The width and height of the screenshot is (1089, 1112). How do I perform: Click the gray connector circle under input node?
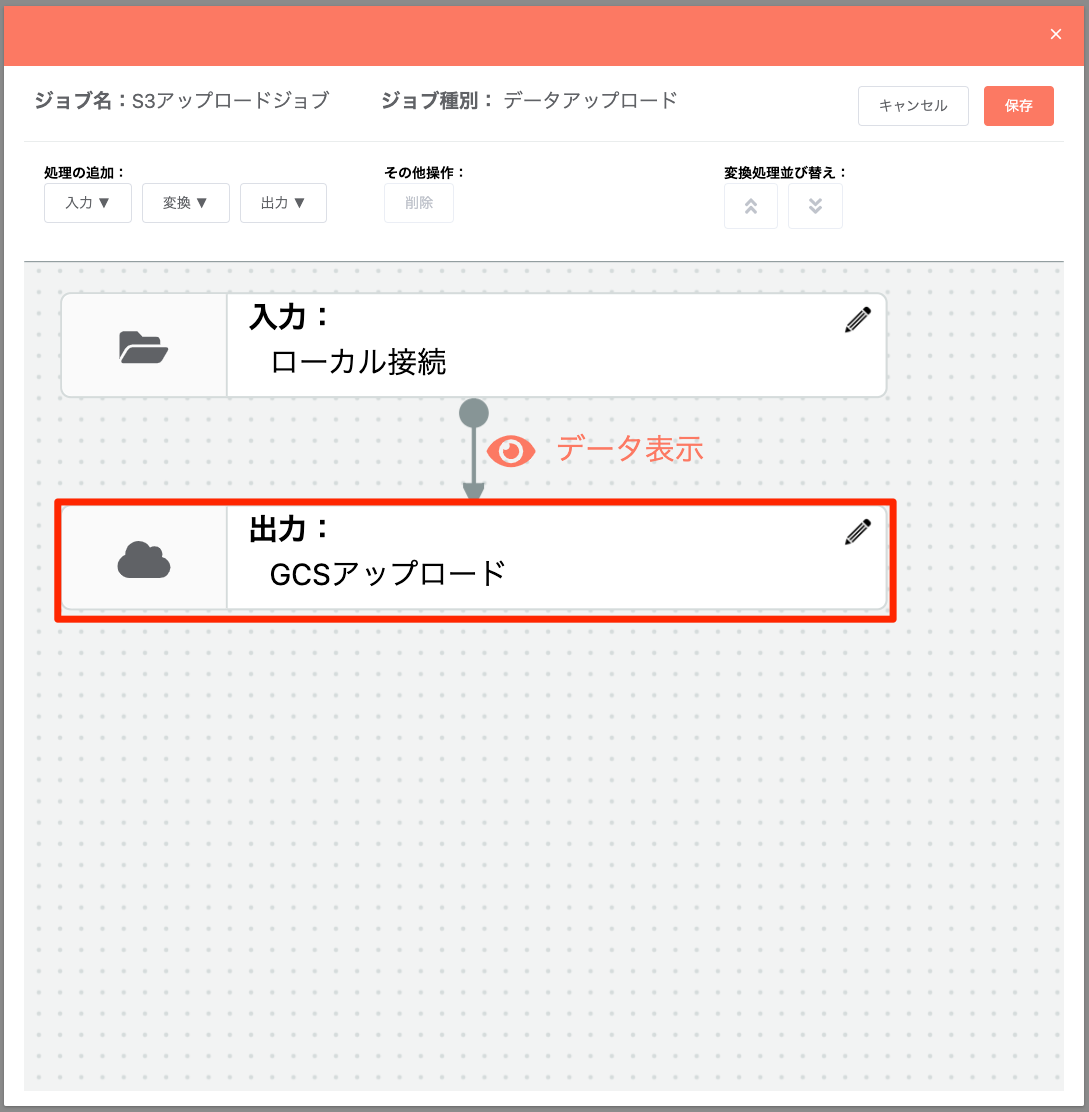point(474,413)
